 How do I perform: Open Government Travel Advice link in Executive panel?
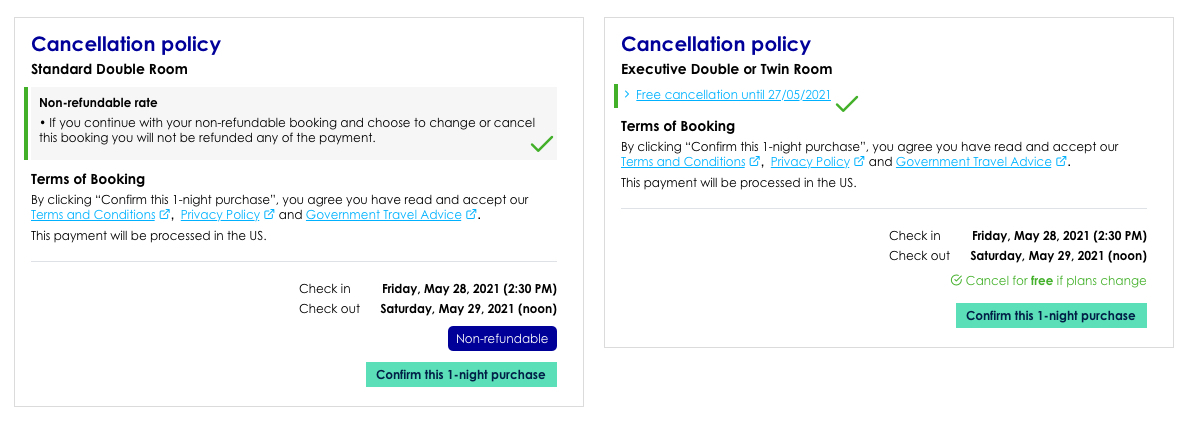[974, 161]
